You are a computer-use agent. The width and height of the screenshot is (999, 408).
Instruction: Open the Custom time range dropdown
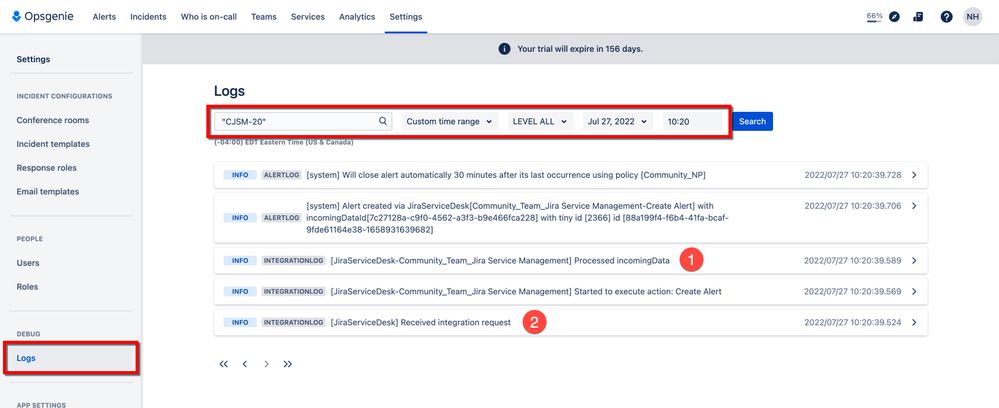point(450,121)
